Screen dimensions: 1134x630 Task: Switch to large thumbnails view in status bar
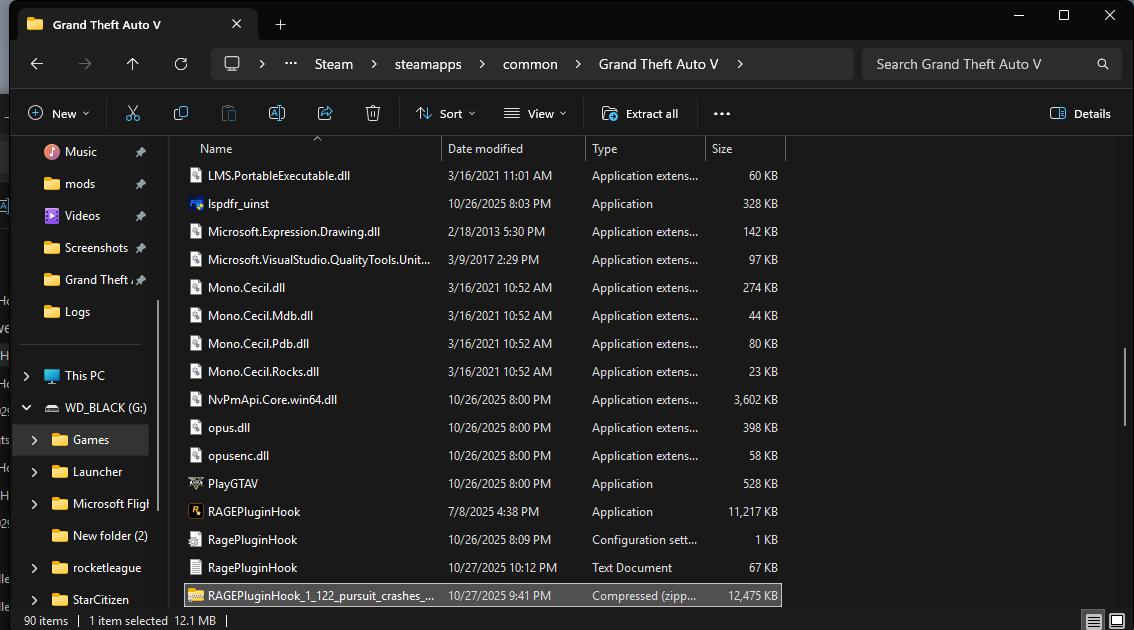[x=1117, y=621]
